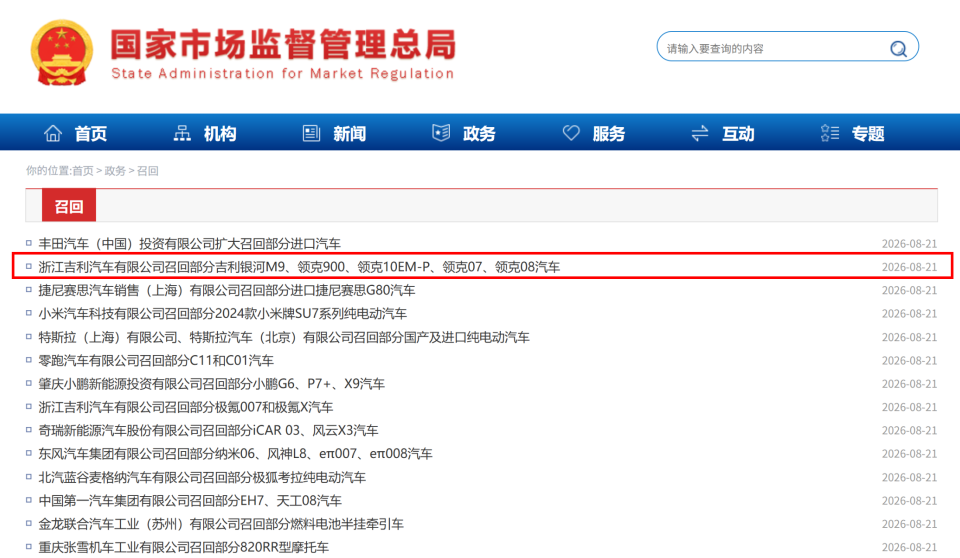Screen dimensions: 960x558
Task: Click the organization chart icon beside 机构
Action: (x=182, y=133)
